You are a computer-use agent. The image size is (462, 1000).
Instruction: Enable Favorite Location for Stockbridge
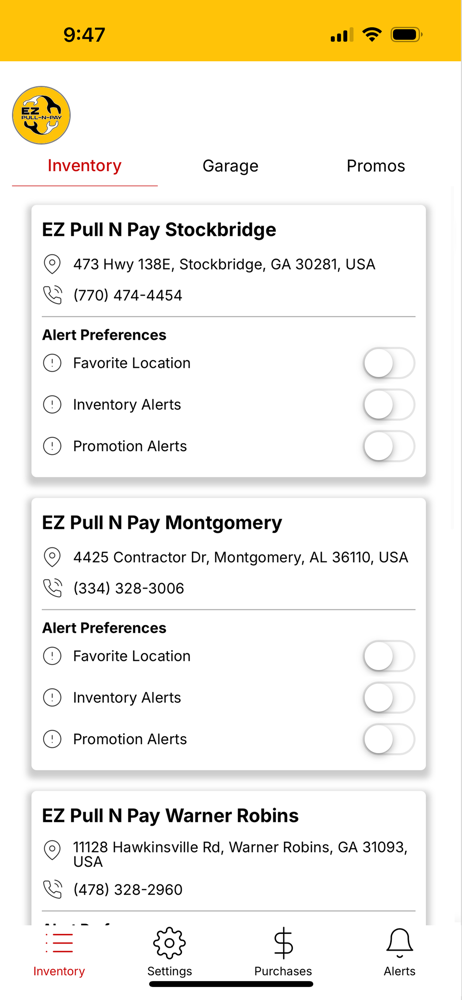click(x=389, y=363)
